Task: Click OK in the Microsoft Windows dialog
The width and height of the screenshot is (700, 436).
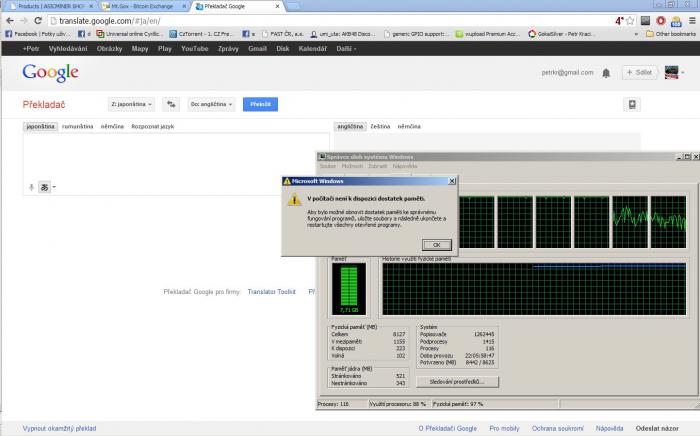Action: click(x=437, y=245)
